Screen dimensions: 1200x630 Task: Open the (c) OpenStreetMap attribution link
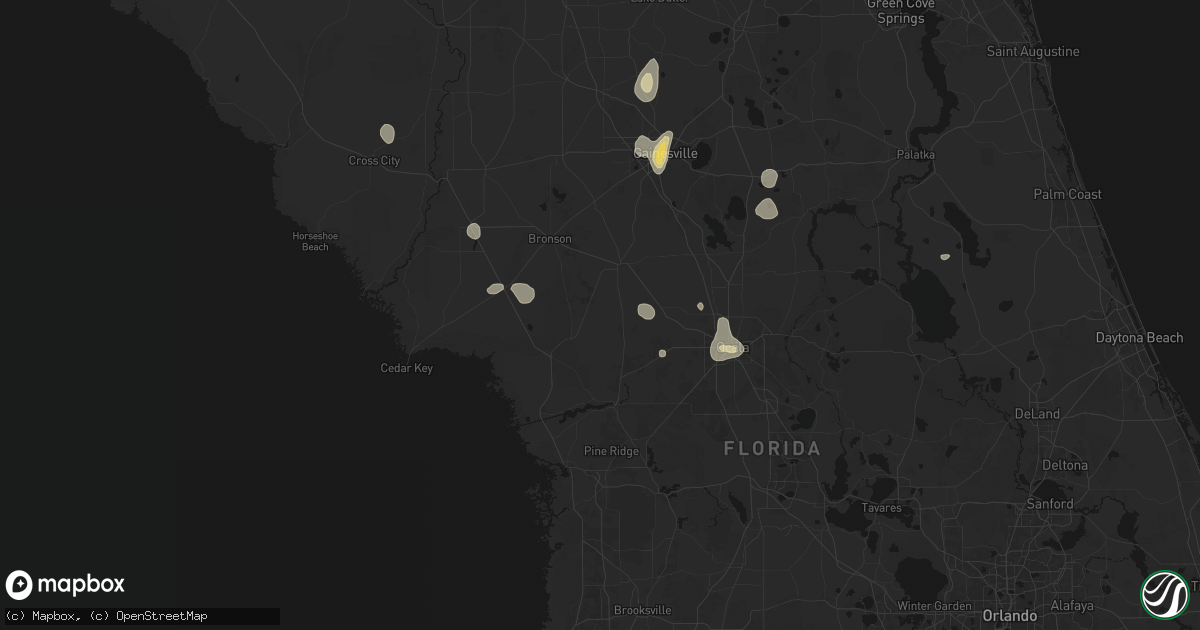click(148, 616)
